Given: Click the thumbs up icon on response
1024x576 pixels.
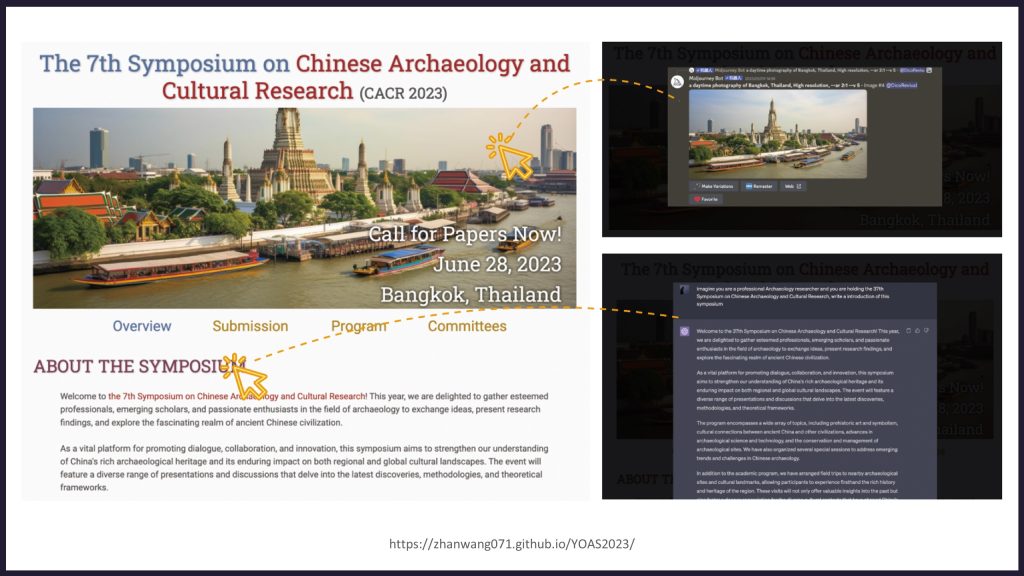Looking at the screenshot, I should point(916,330).
